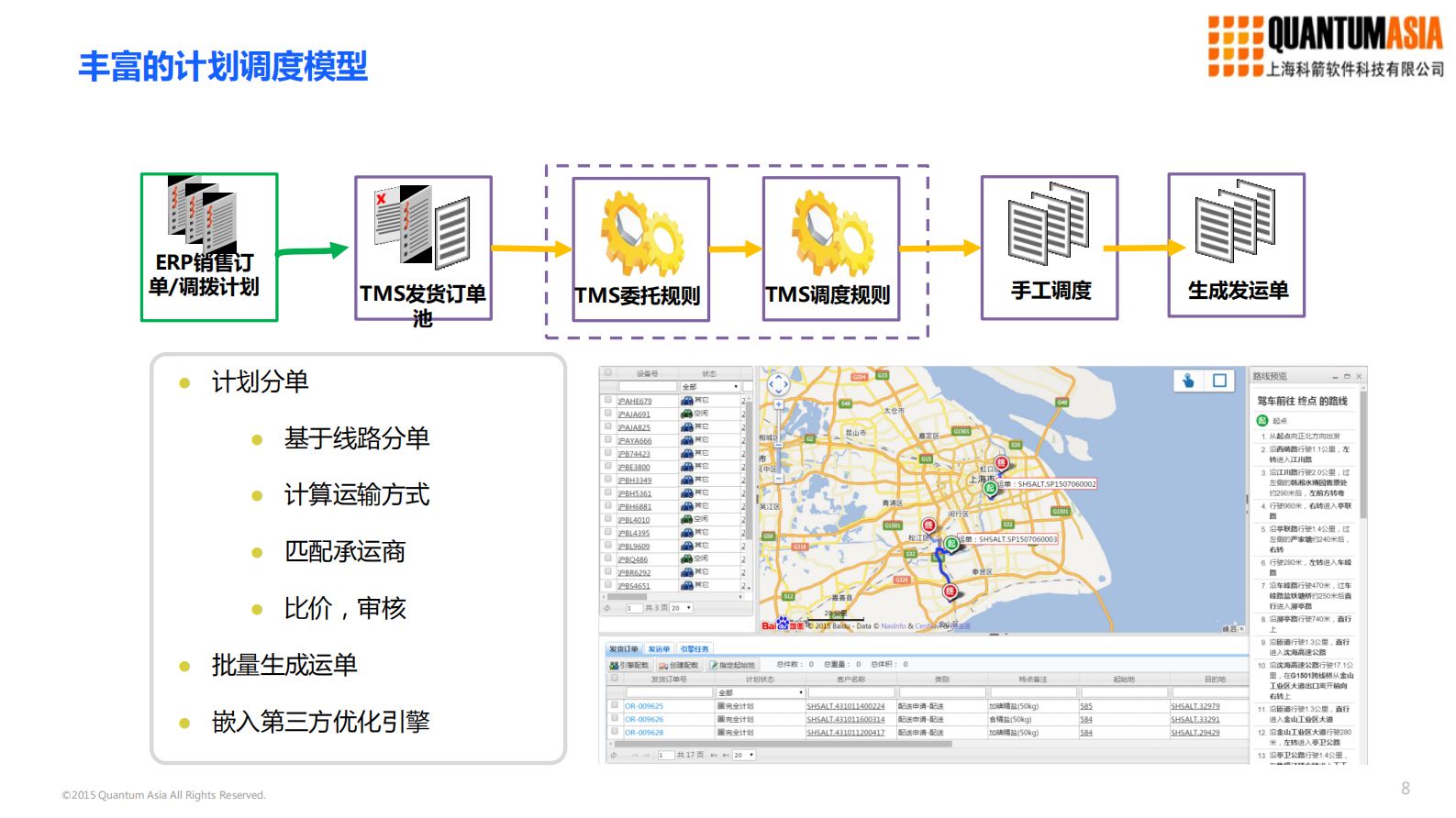The width and height of the screenshot is (1456, 818).
Task: Check the box for vehicle 沪BH6881
Action: coord(608,506)
